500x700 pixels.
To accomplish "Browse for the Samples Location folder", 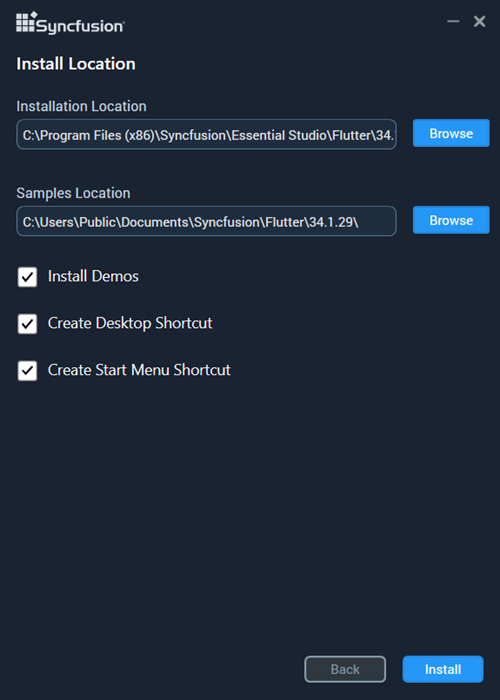I will pos(451,220).
